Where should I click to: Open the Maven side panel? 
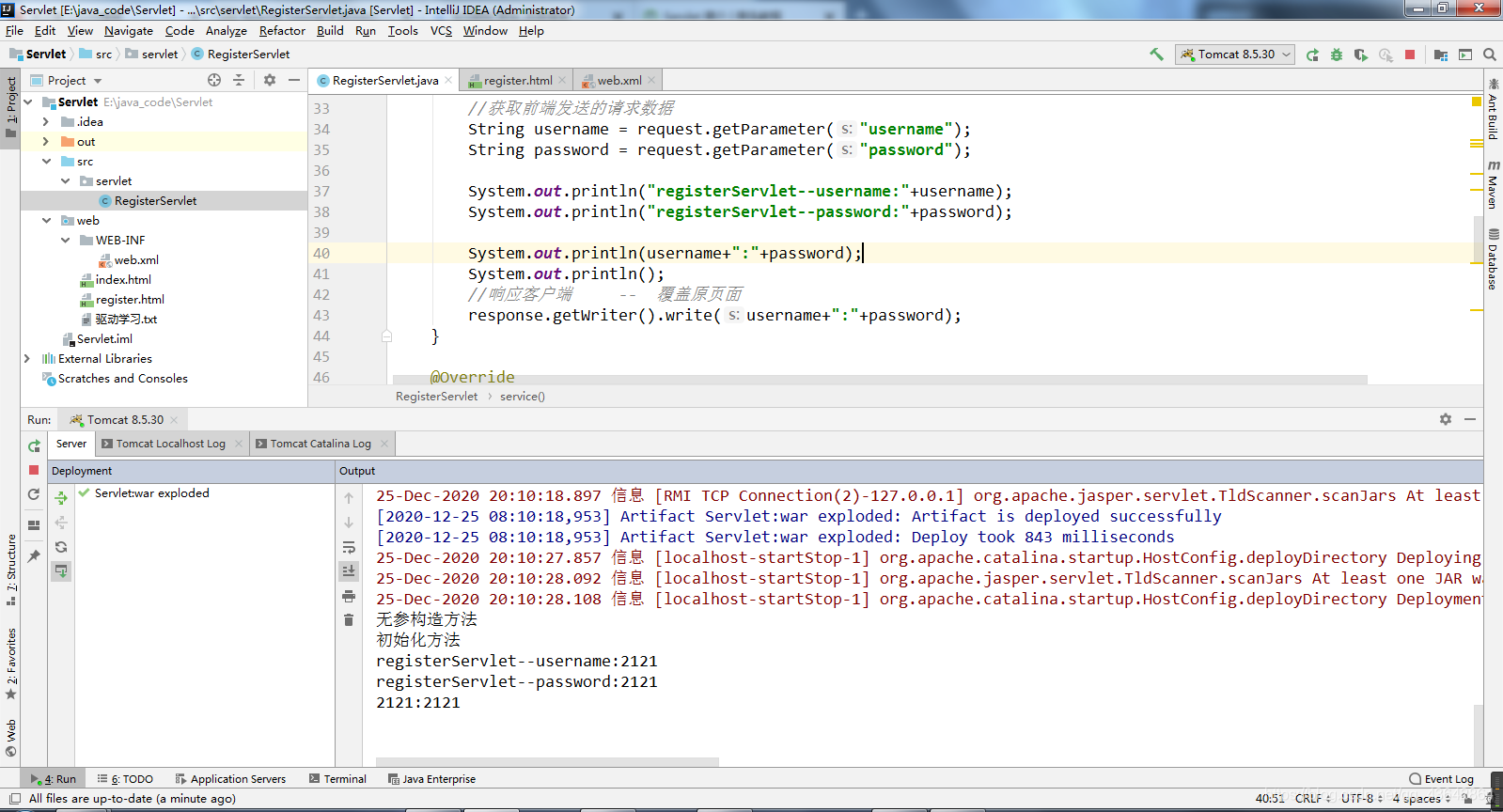point(1493,184)
